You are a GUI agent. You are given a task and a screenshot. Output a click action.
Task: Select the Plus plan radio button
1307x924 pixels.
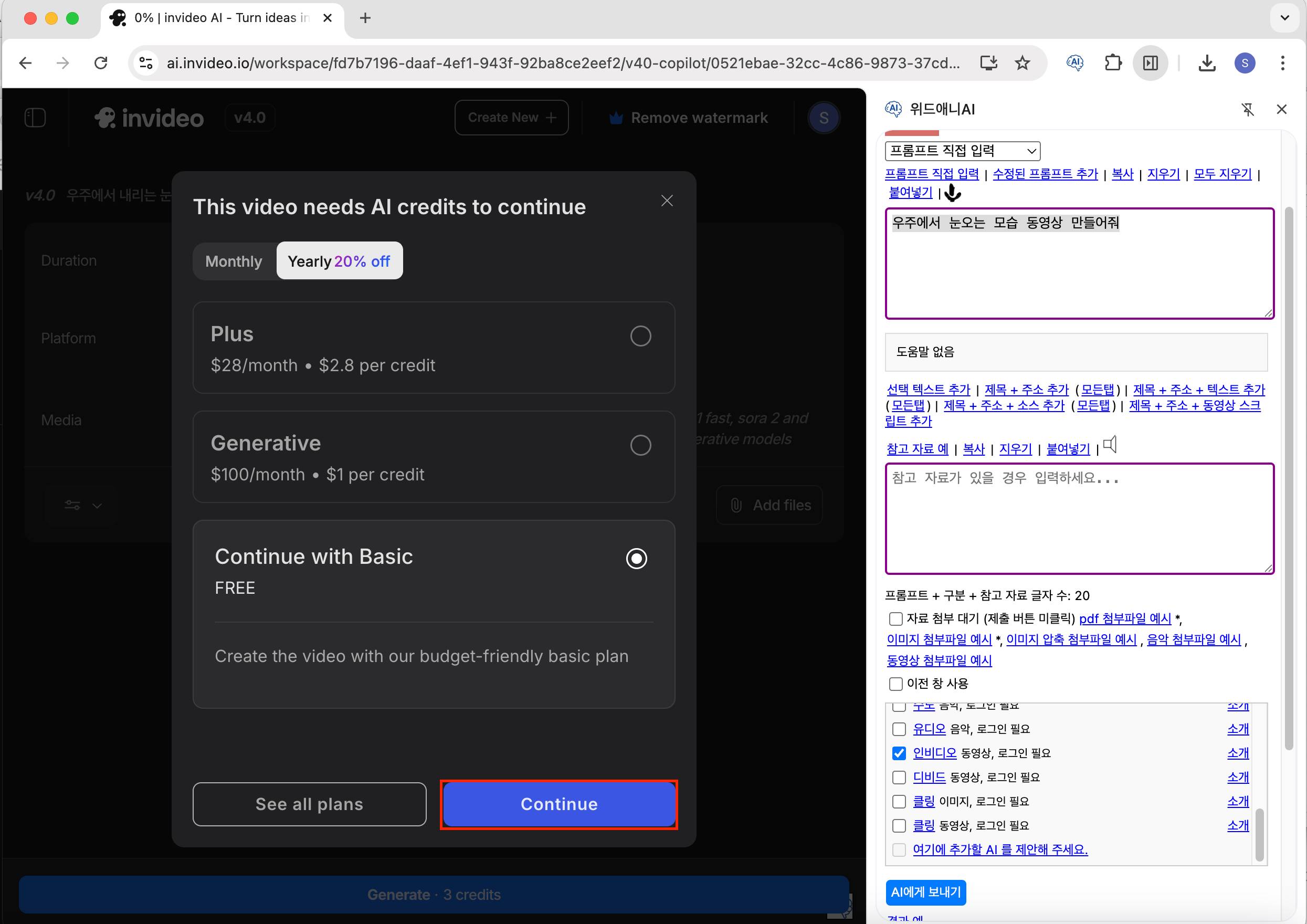(x=640, y=336)
